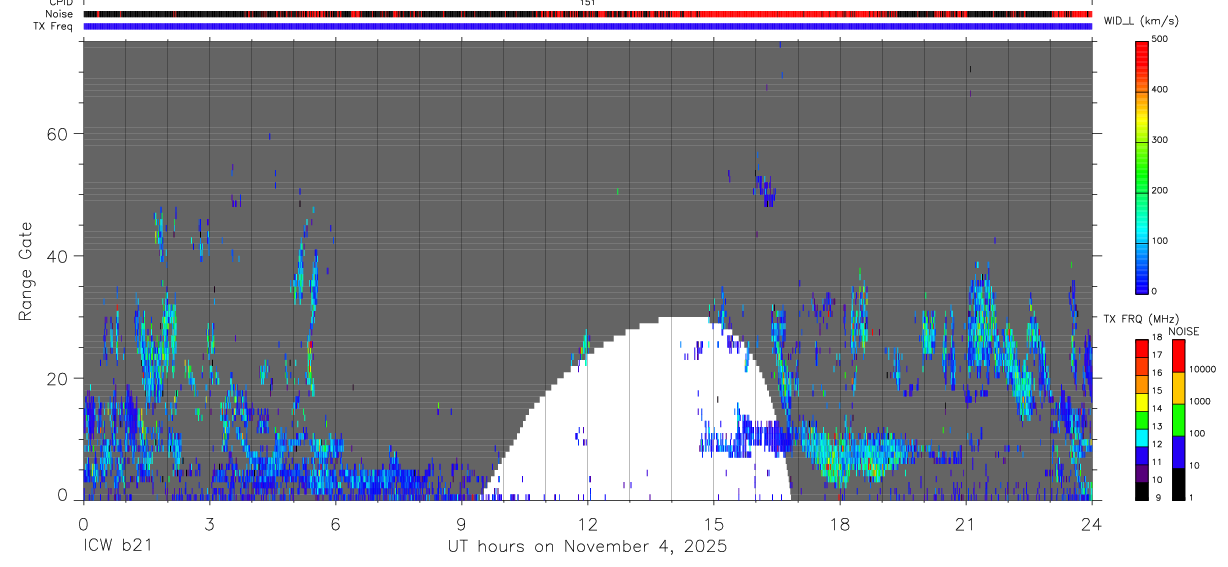Click the spectral width rainbow colorbar
The height and width of the screenshot is (567, 1228).
click(1142, 166)
